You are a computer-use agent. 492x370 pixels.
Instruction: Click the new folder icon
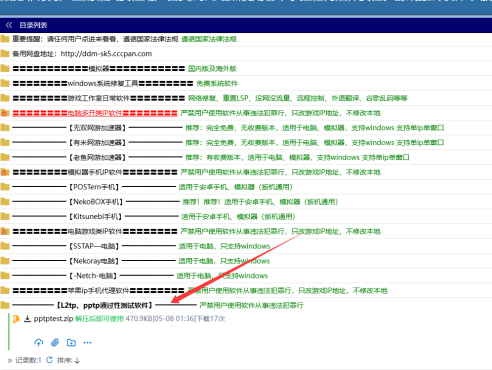click(x=71, y=342)
